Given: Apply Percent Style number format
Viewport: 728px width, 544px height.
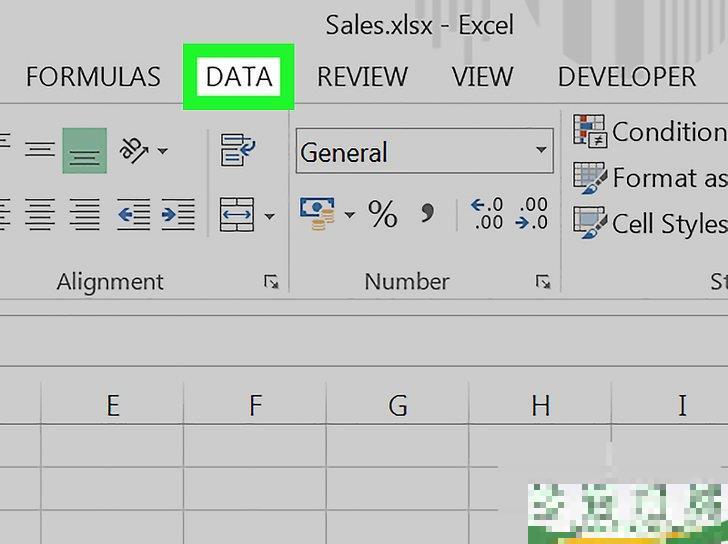Looking at the screenshot, I should pos(382,214).
